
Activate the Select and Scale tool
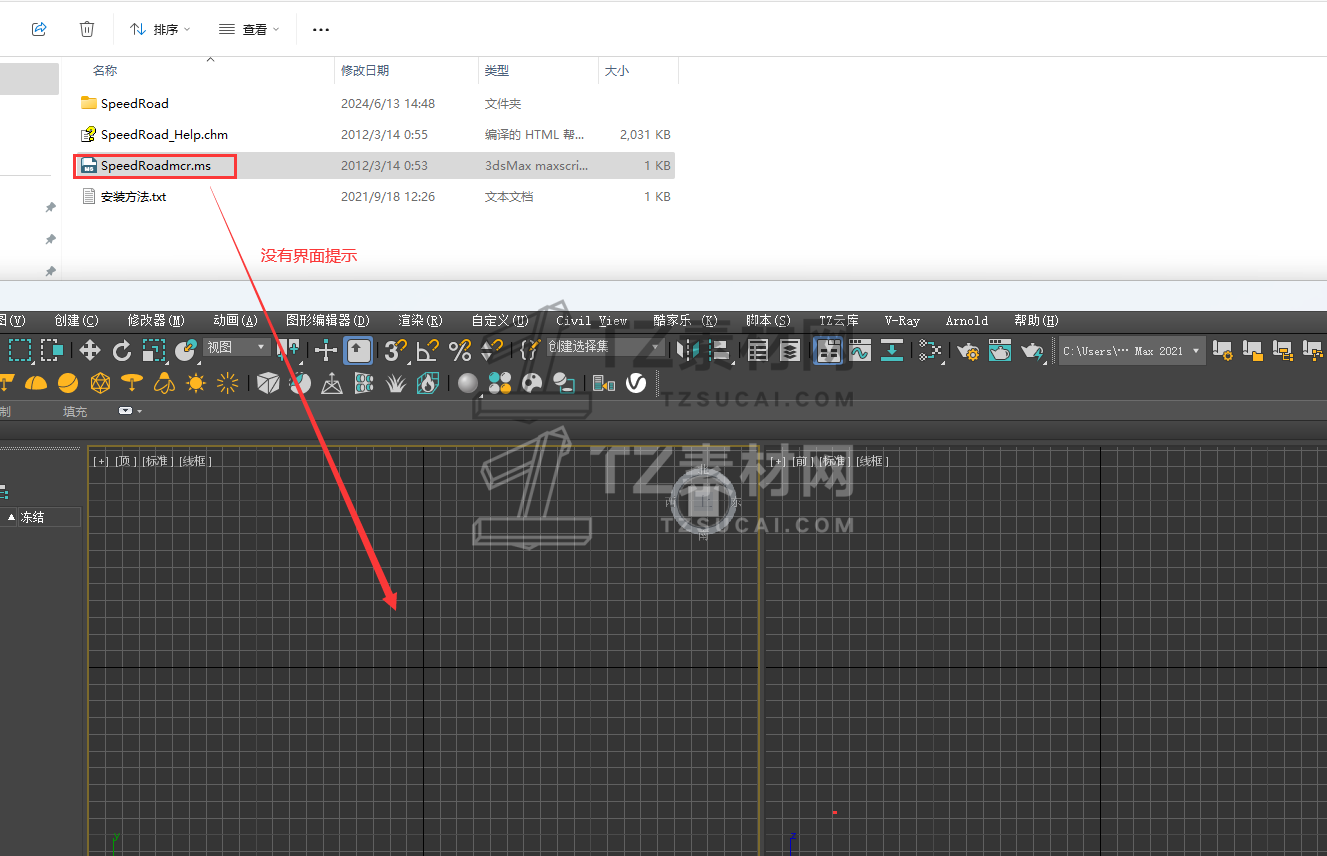tap(153, 350)
